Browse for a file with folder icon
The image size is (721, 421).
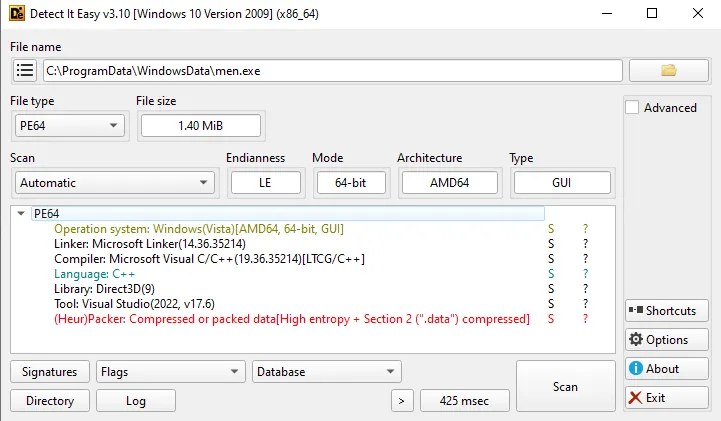(x=669, y=70)
